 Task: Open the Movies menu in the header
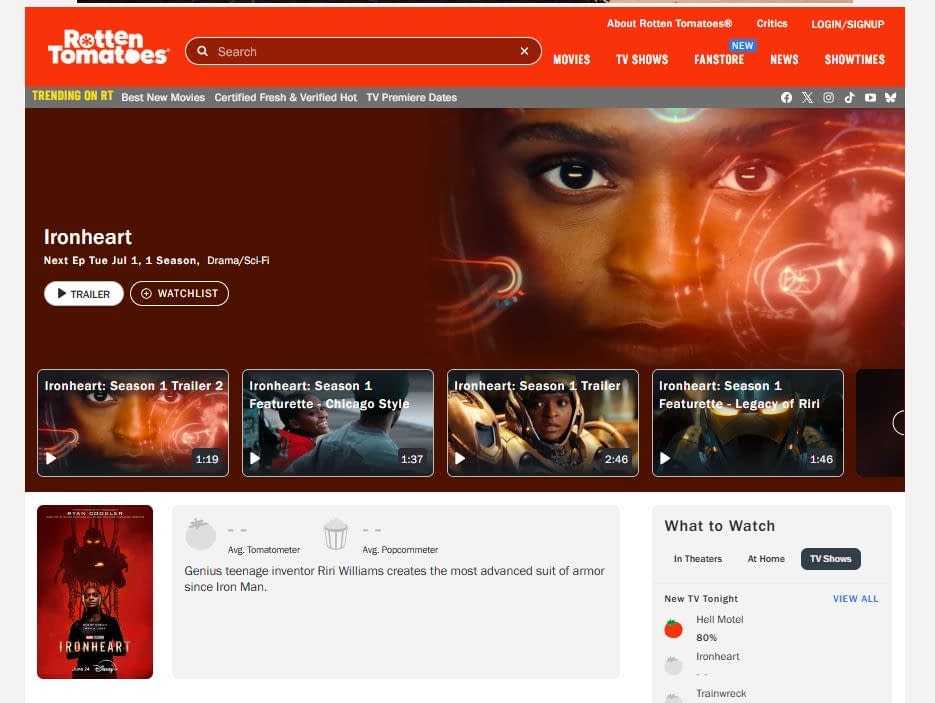point(571,60)
